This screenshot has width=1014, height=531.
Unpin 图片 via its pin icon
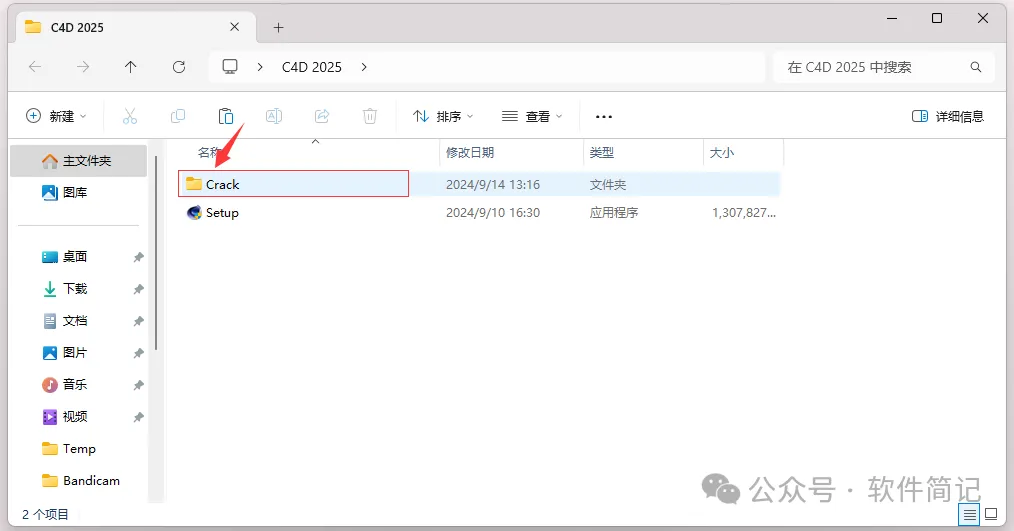coord(138,353)
